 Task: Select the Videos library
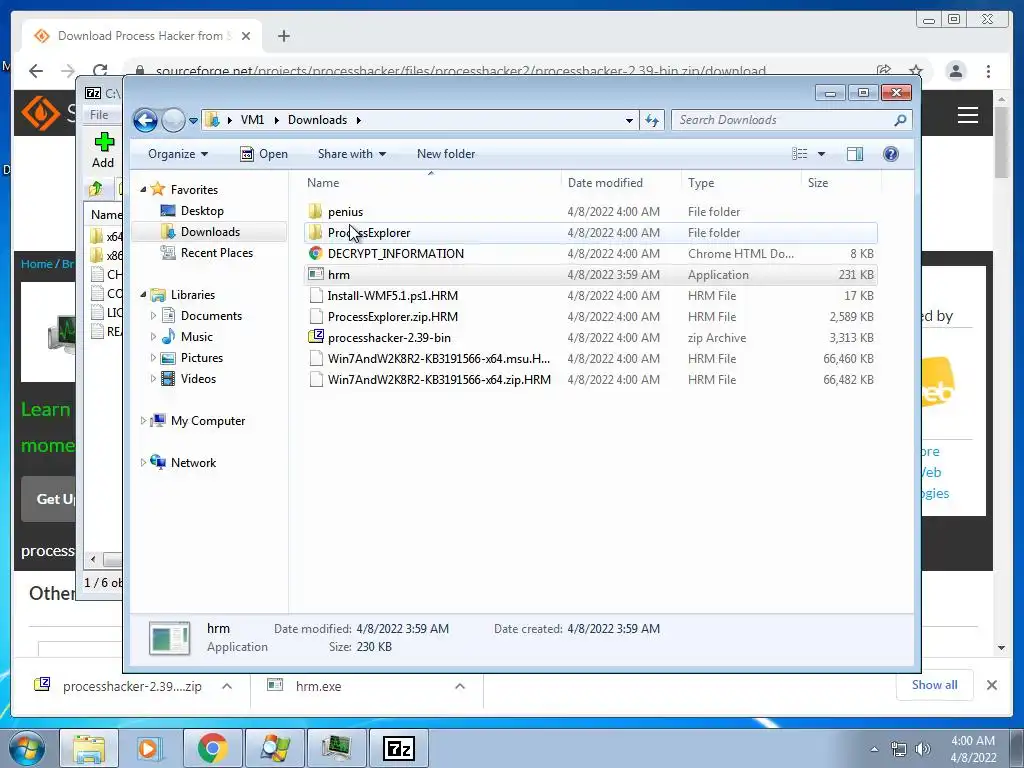pos(198,379)
